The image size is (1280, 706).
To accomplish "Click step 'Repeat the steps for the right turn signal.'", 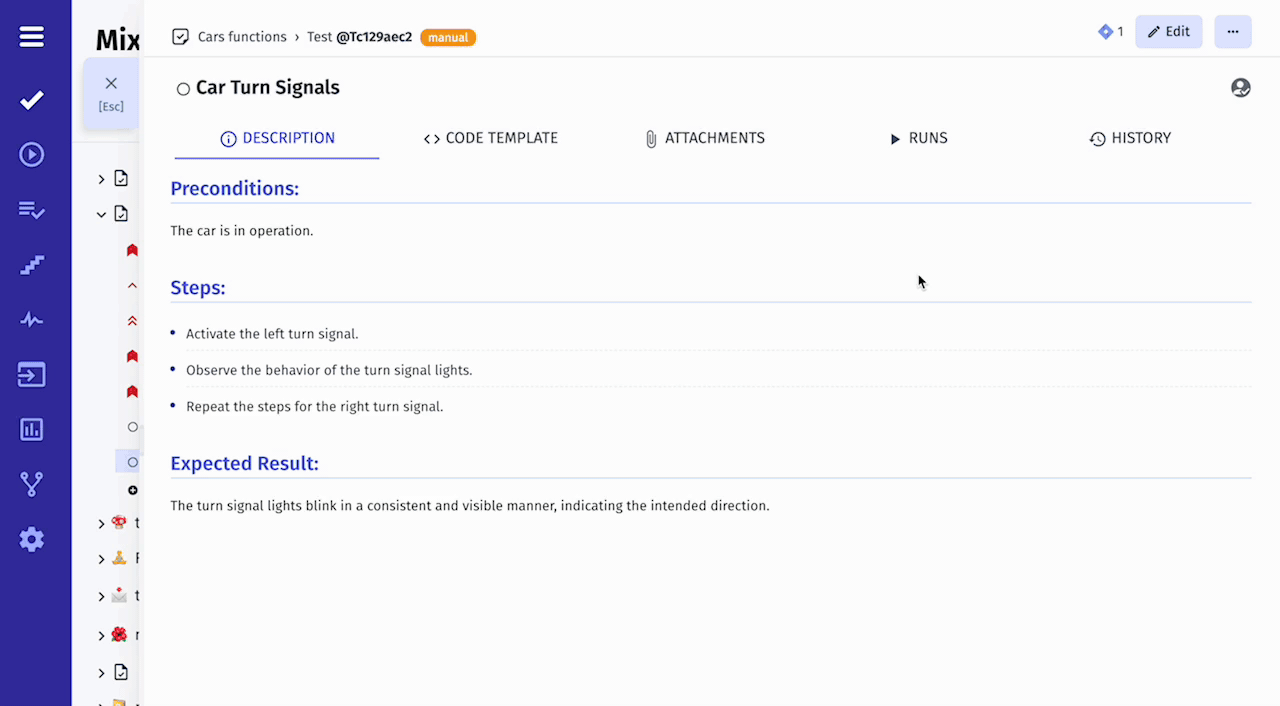I will (x=315, y=407).
